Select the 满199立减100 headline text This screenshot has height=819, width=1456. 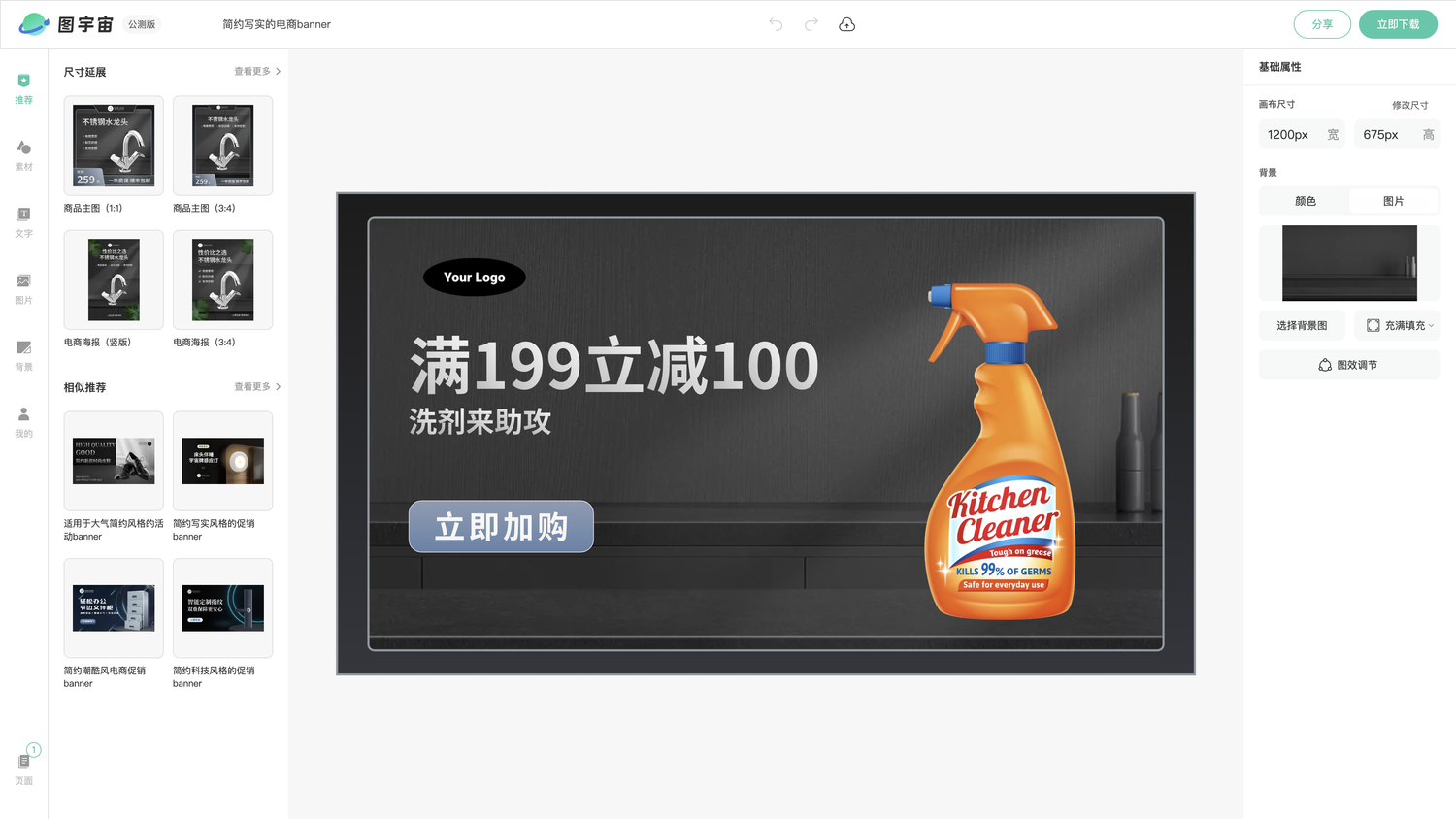[614, 366]
